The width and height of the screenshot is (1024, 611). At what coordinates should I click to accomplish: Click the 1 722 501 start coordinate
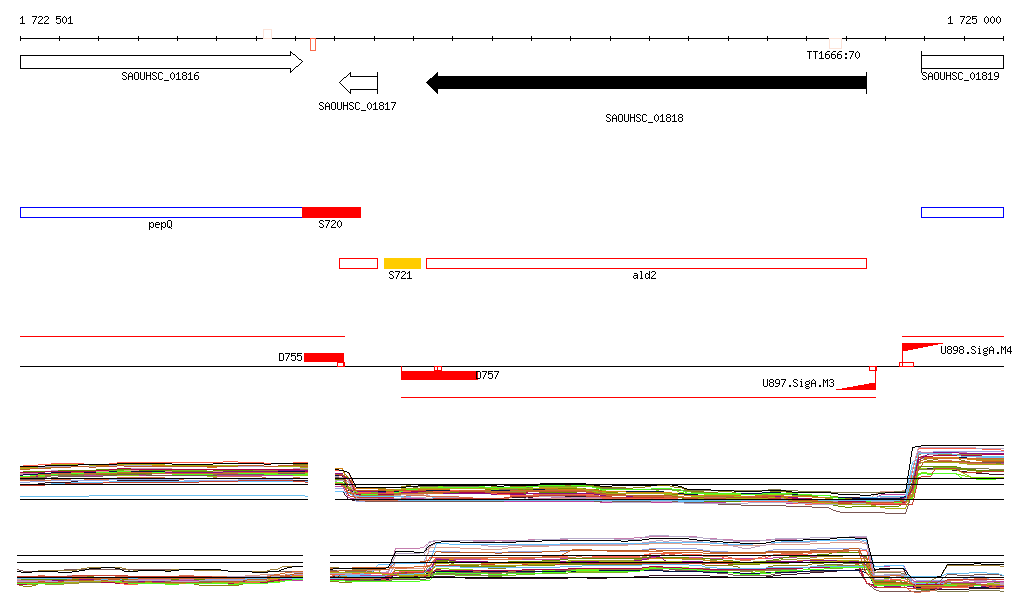coord(46,20)
